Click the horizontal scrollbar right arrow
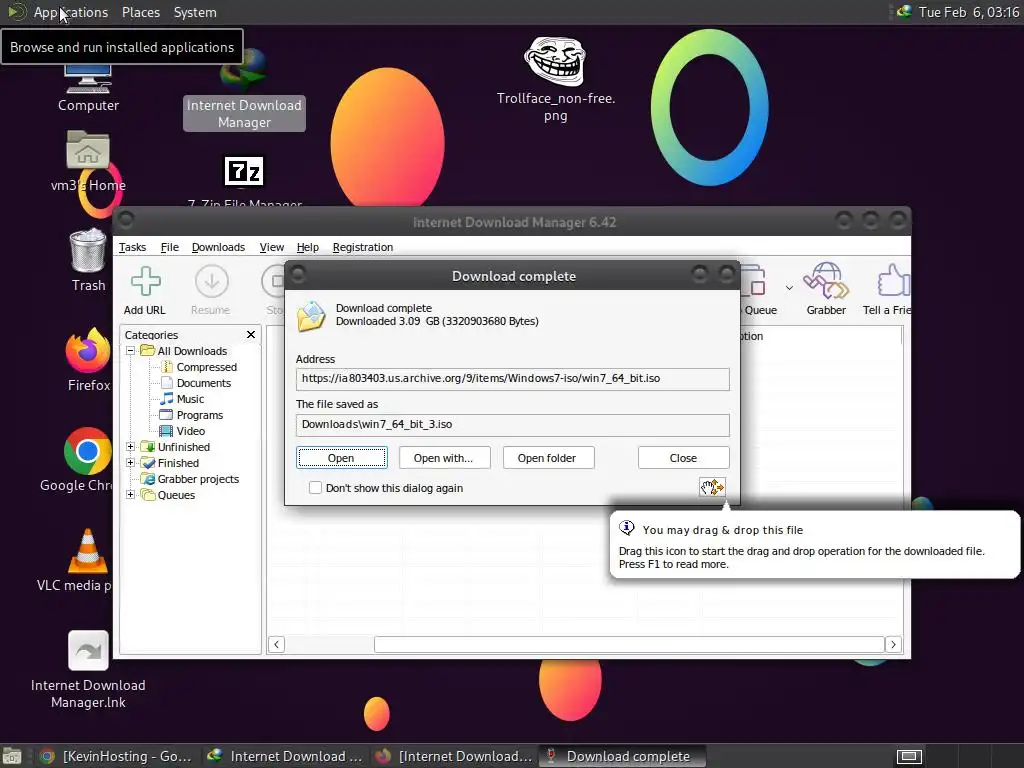Screen dimensions: 1024x768 (x=893, y=645)
